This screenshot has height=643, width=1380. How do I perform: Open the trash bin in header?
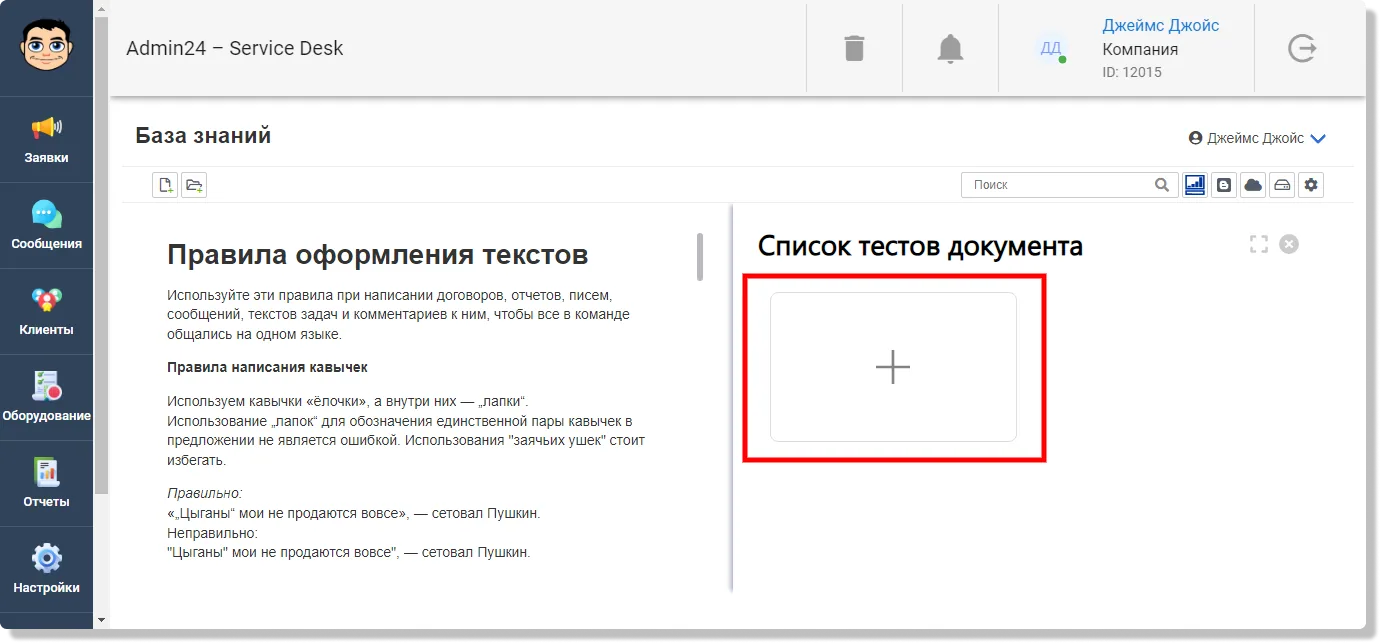854,48
